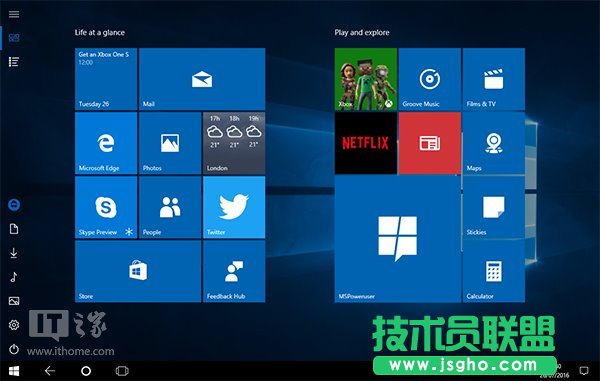Open the Feedback Hub tile
Image resolution: width=600 pixels, height=381 pixels.
pos(234,271)
